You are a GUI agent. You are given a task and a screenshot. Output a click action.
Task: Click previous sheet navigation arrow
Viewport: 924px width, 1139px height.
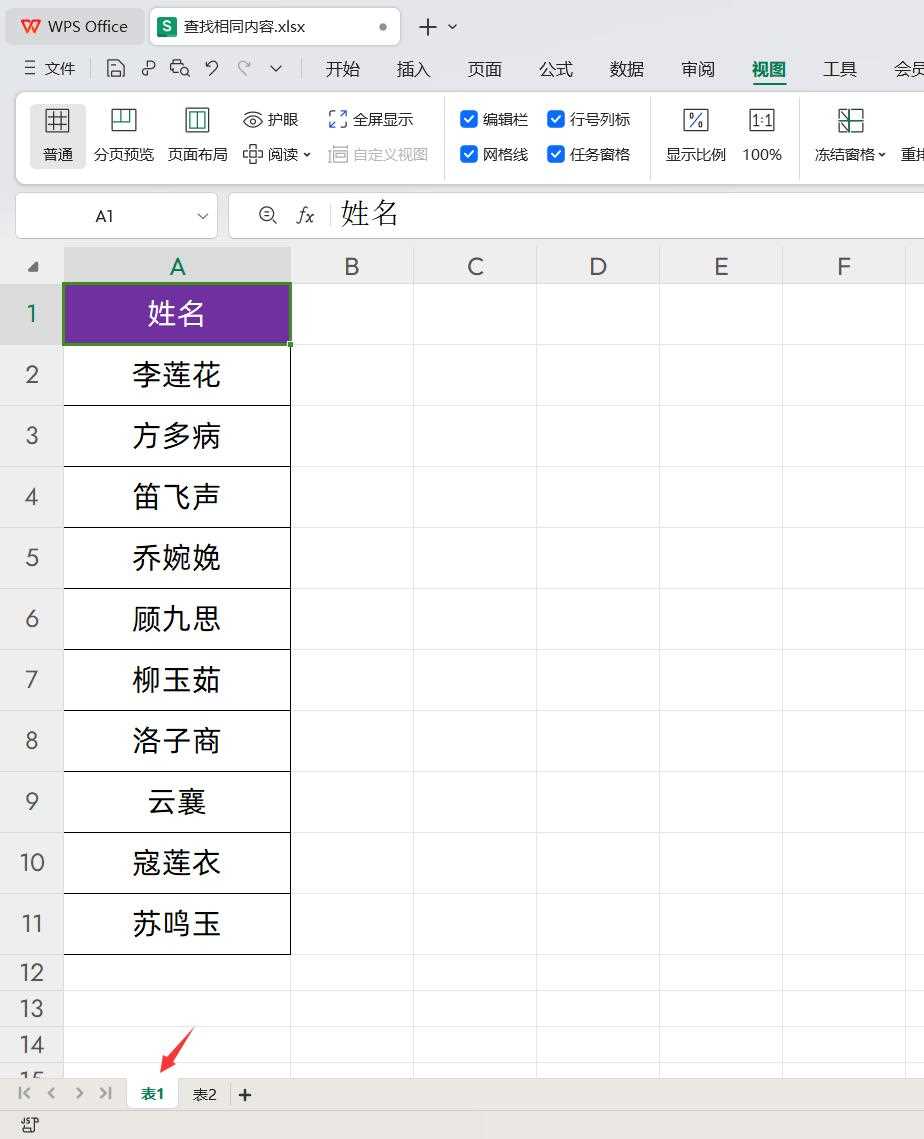[51, 1093]
